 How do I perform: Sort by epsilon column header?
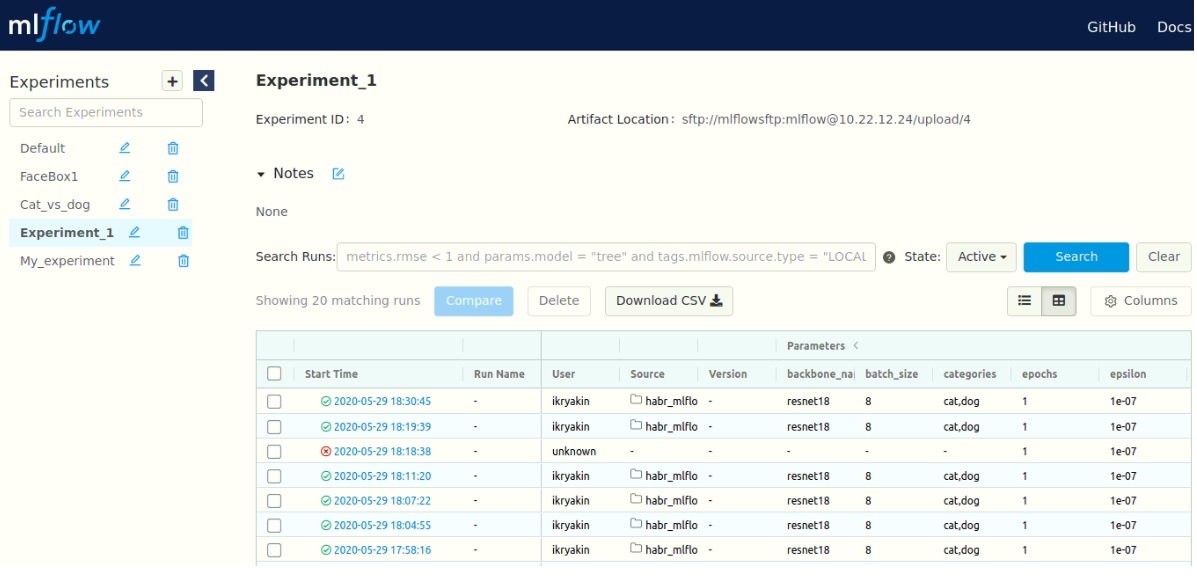pos(1128,374)
